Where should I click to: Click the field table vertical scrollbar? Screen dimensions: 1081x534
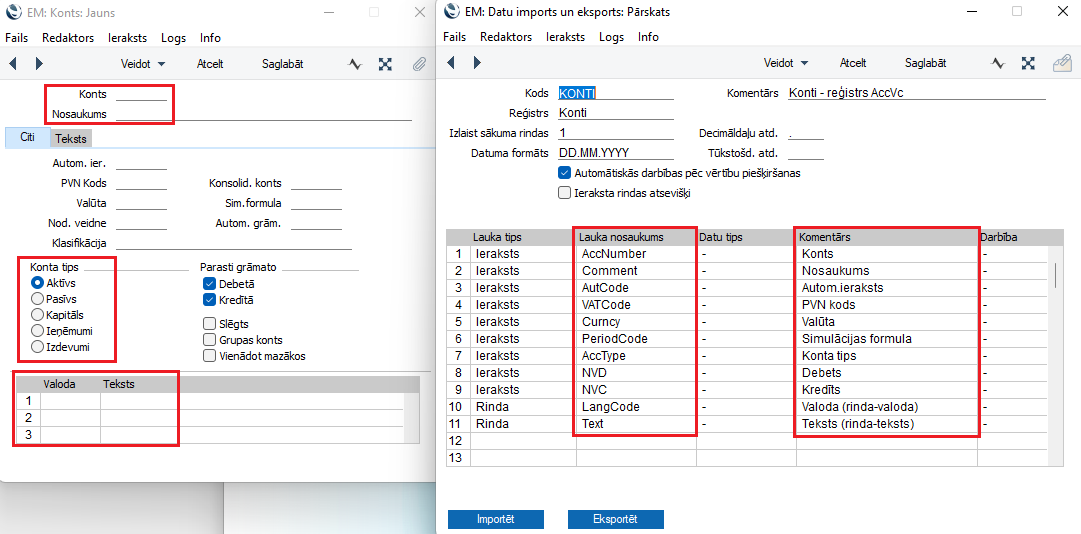pos(1055,273)
